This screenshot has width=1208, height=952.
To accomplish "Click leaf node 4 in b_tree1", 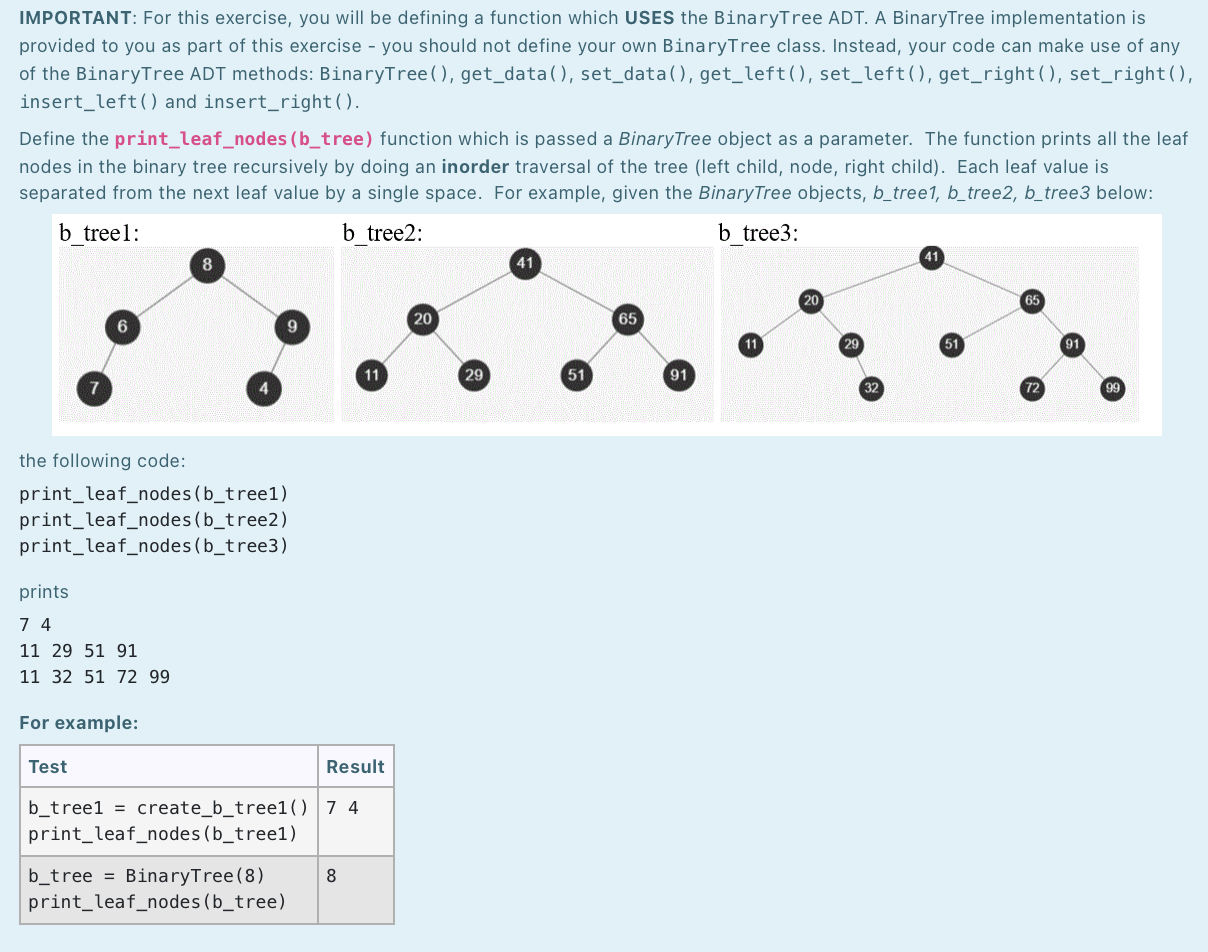I will pyautogui.click(x=263, y=389).
